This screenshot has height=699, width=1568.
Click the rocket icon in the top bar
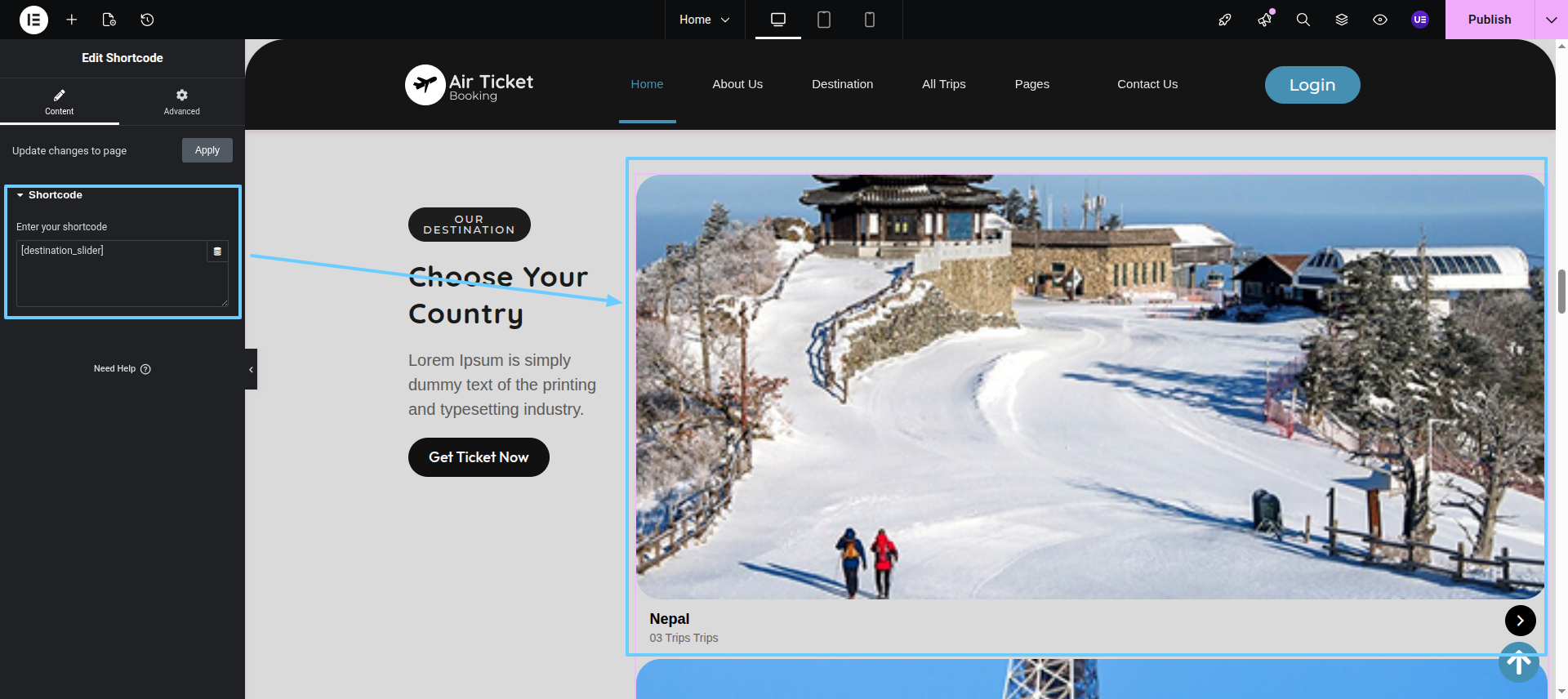coord(1224,20)
